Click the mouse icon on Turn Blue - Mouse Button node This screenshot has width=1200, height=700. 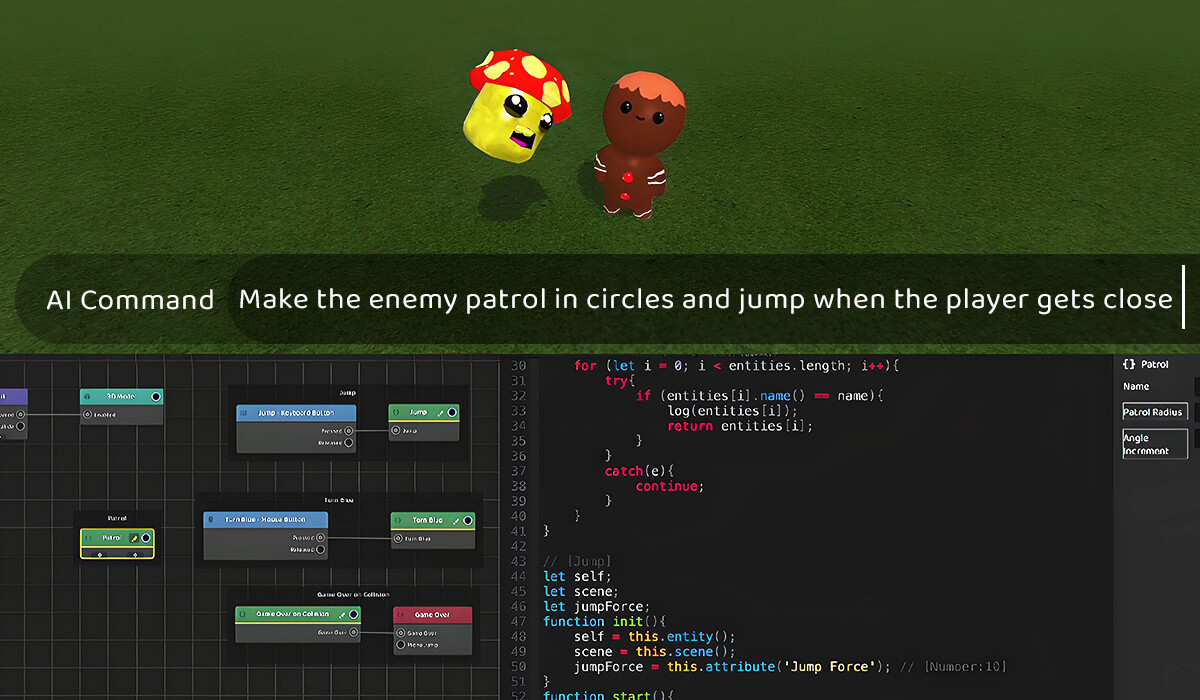(211, 519)
